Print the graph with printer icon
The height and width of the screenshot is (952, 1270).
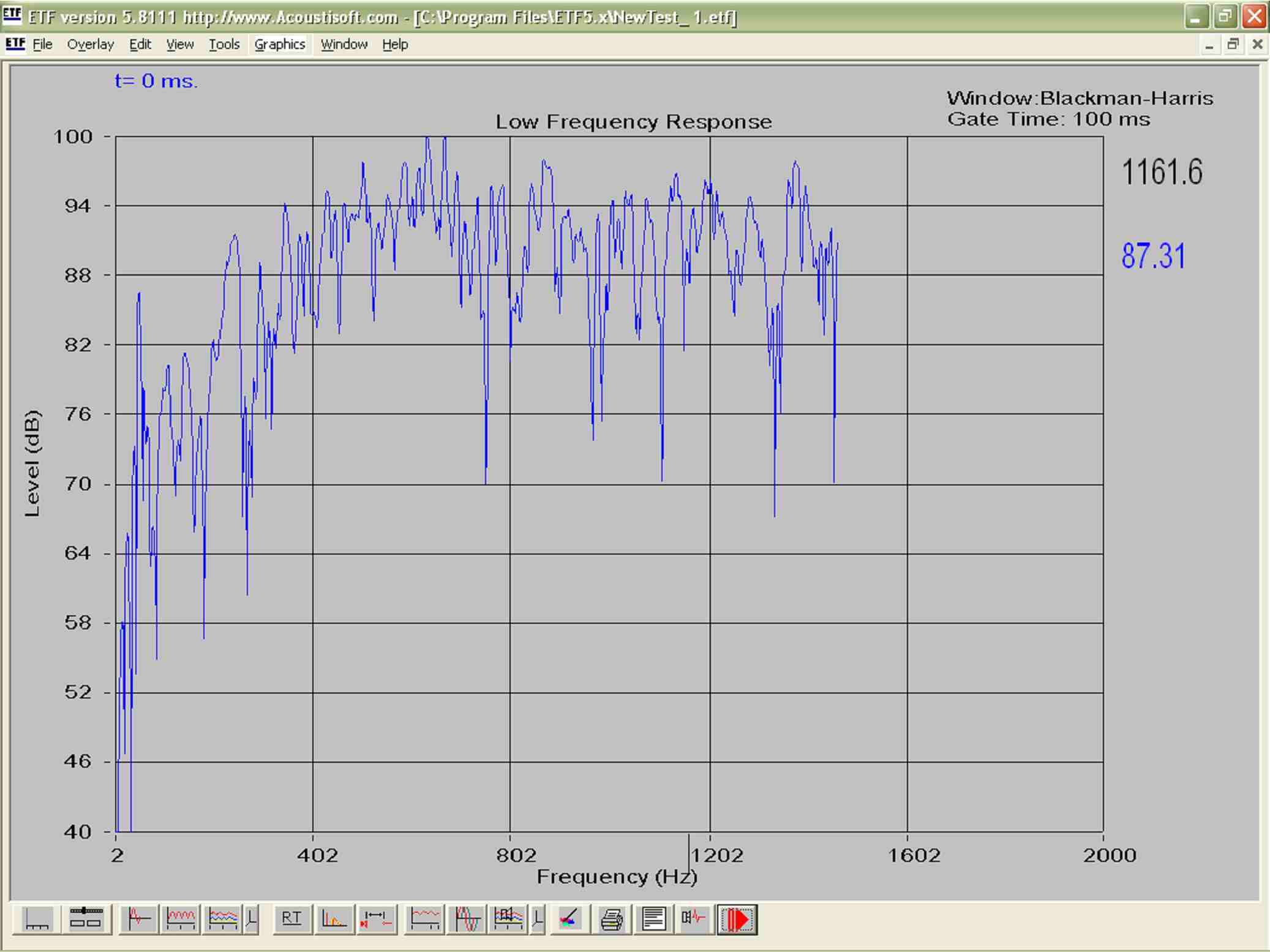point(612,920)
